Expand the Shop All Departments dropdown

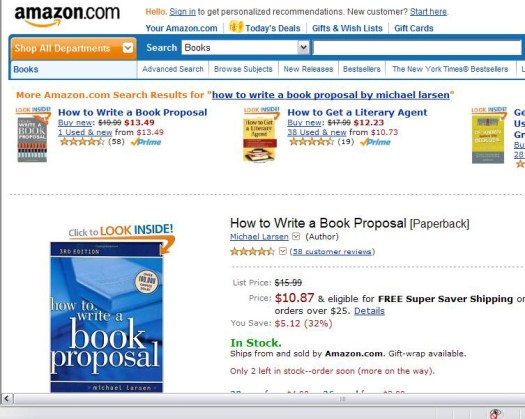click(128, 48)
